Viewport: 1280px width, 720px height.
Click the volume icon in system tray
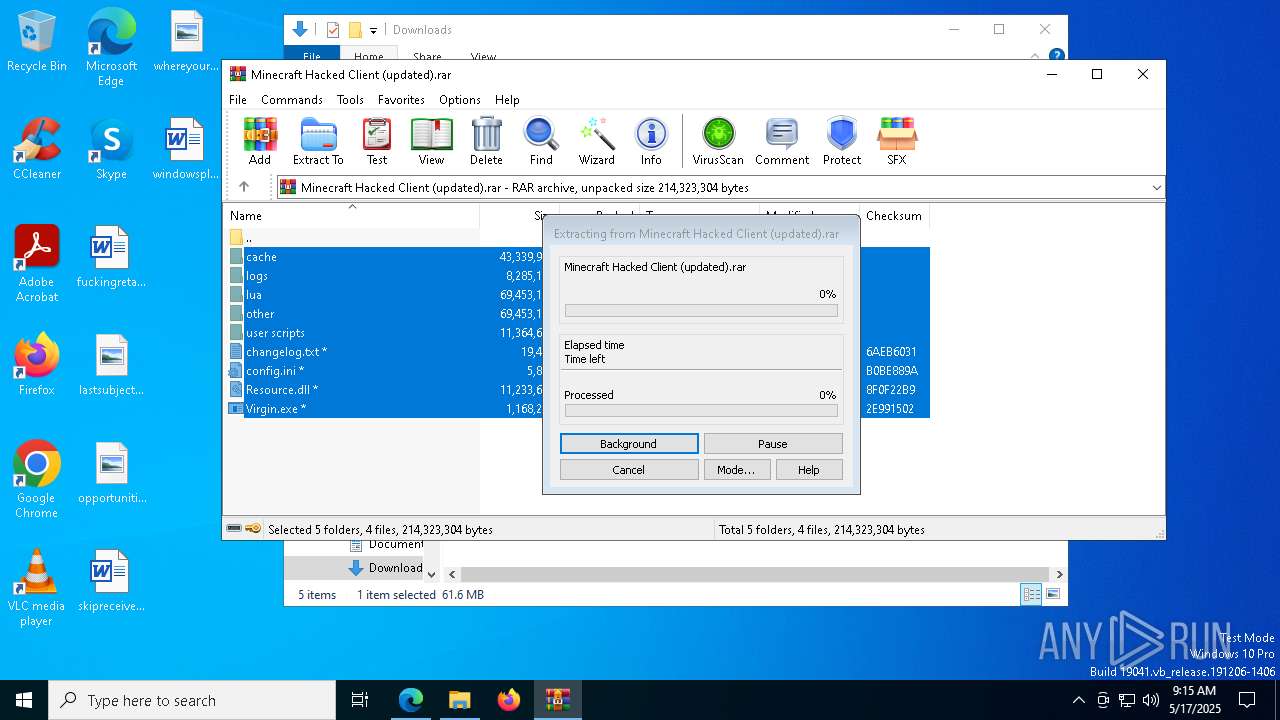[1150, 700]
